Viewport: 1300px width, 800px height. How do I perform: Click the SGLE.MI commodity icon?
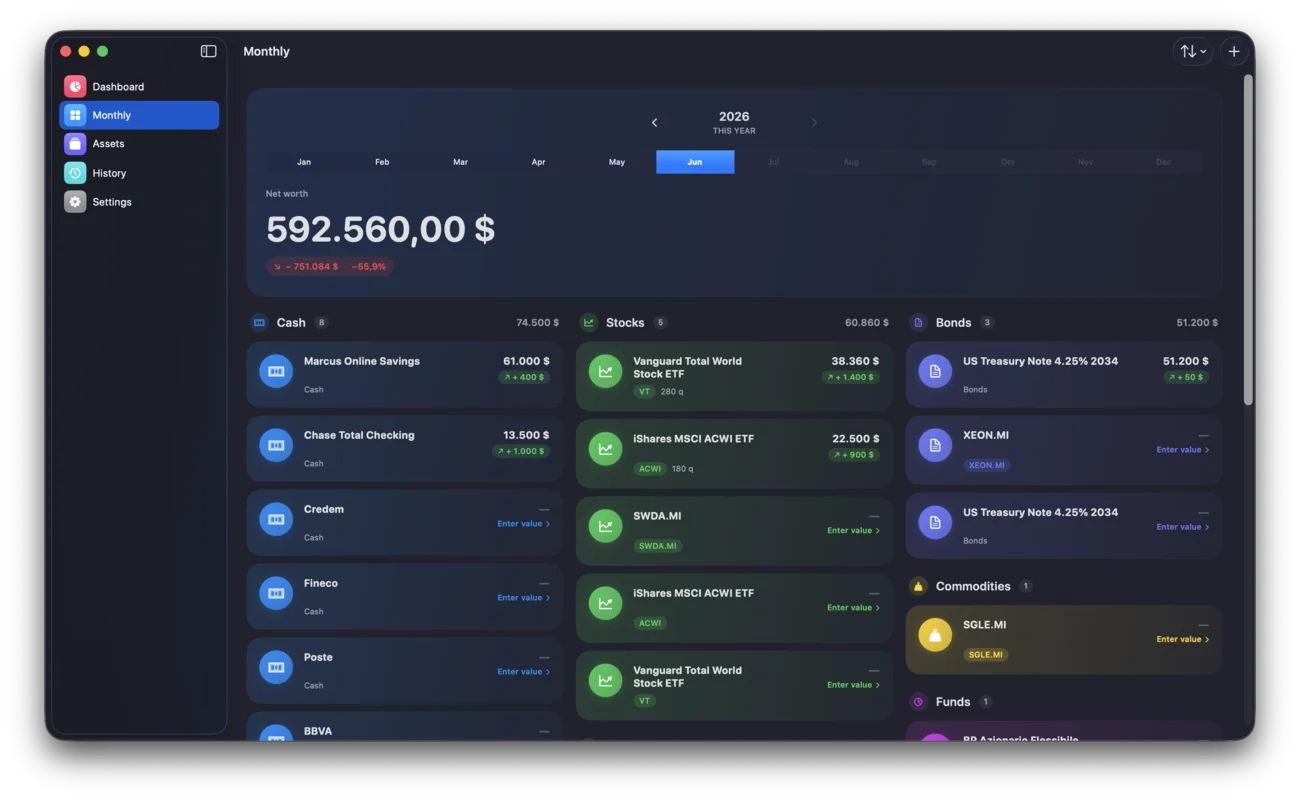click(935, 635)
